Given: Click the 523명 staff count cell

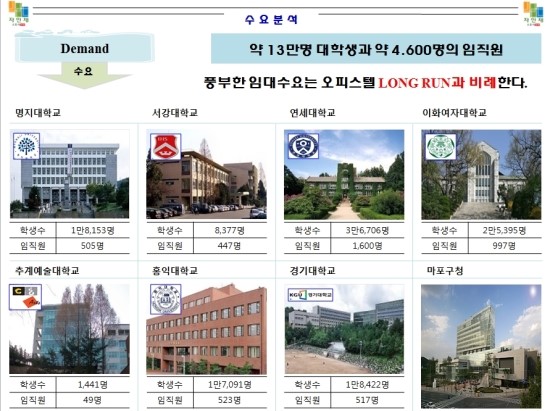Looking at the screenshot, I should click(230, 400).
